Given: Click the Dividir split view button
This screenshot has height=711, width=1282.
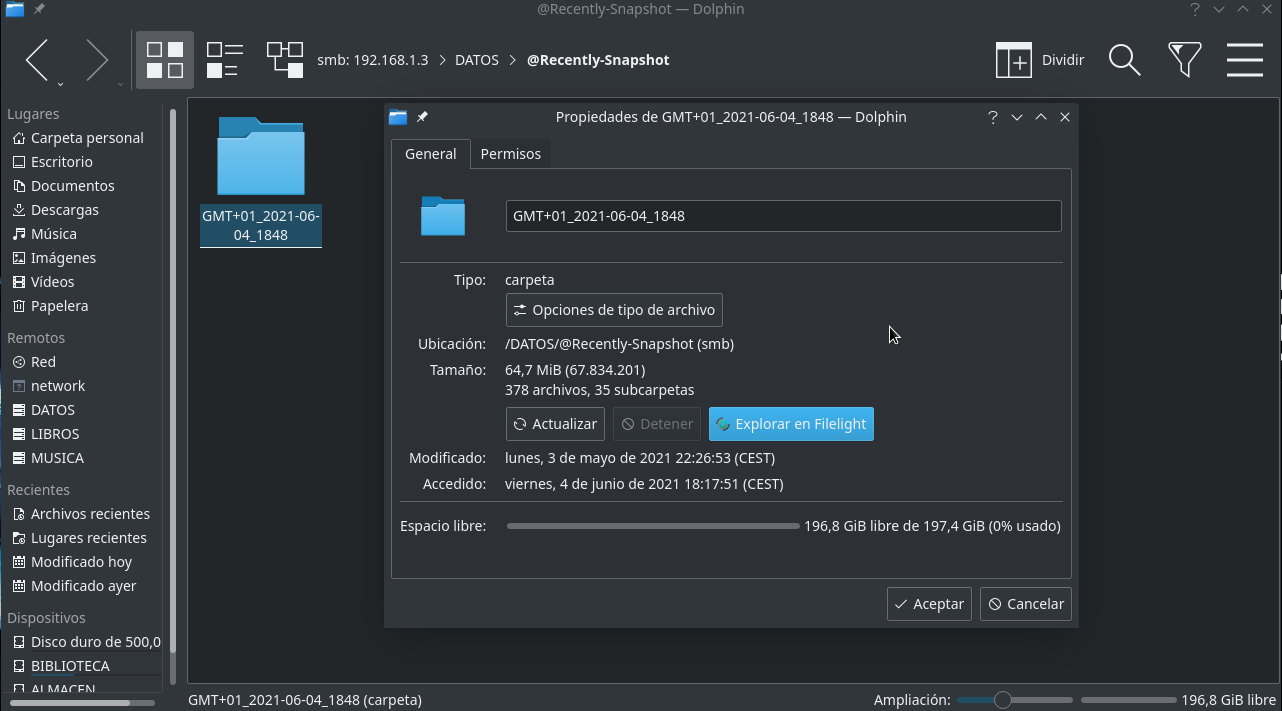Looking at the screenshot, I should tap(1041, 60).
